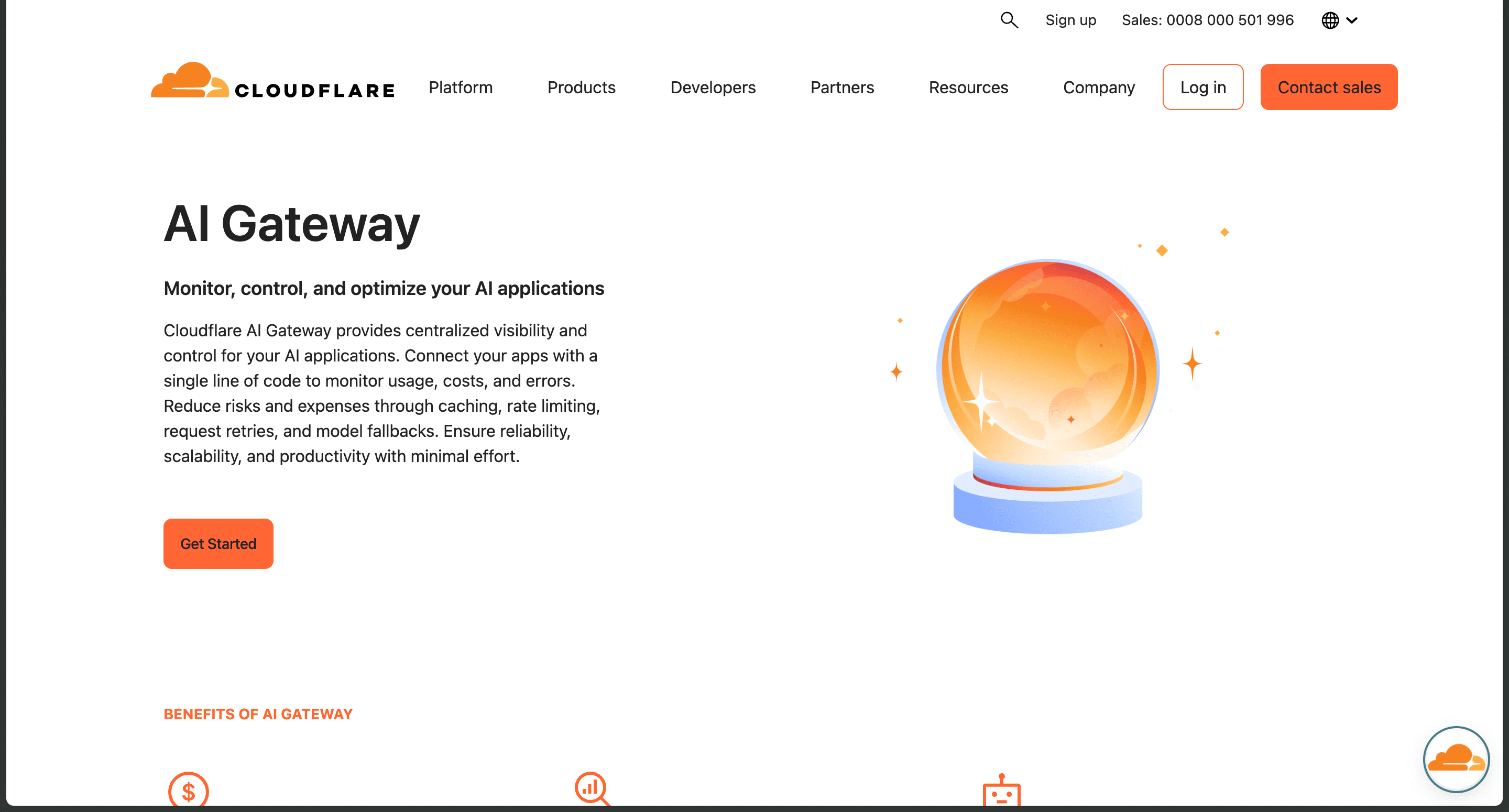Click the analytics magnifier benefit icon
The image size is (1509, 812).
[592, 788]
